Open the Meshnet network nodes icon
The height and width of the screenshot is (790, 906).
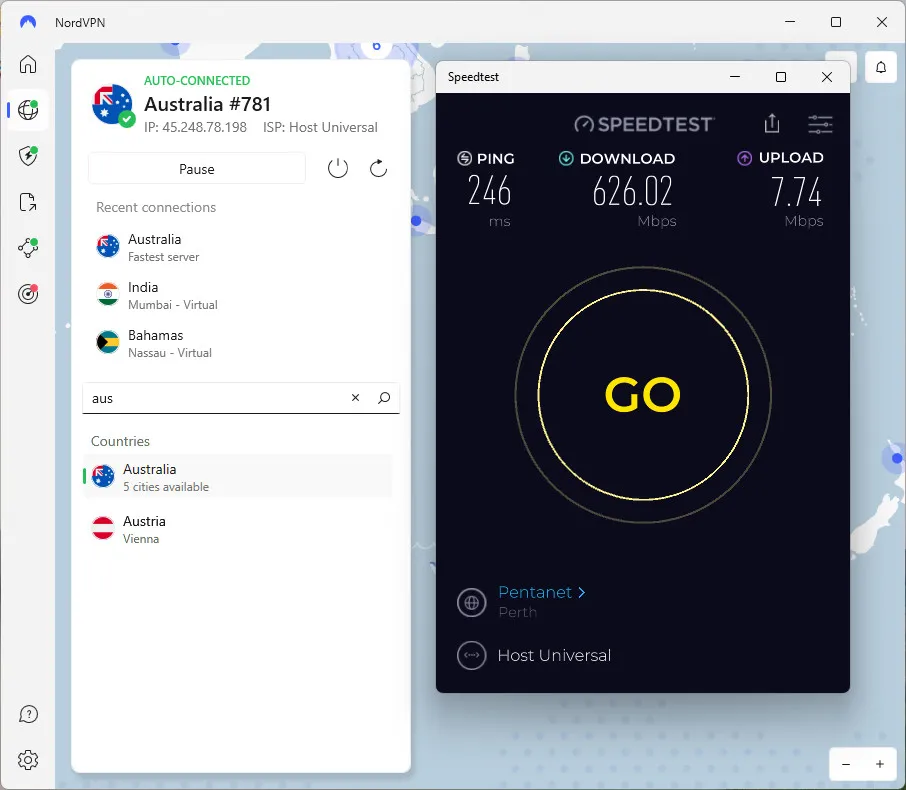point(27,248)
